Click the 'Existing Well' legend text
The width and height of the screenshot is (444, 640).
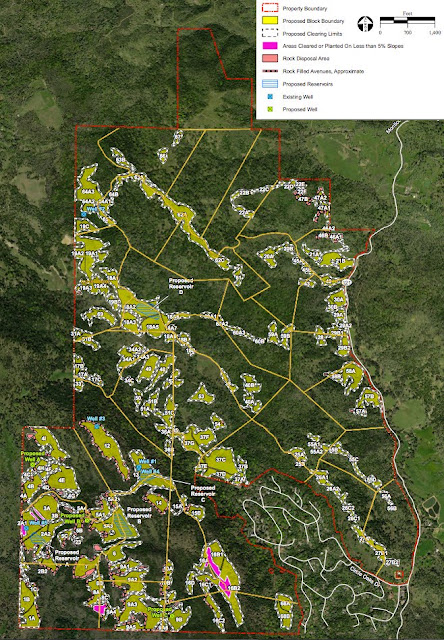coord(297,97)
